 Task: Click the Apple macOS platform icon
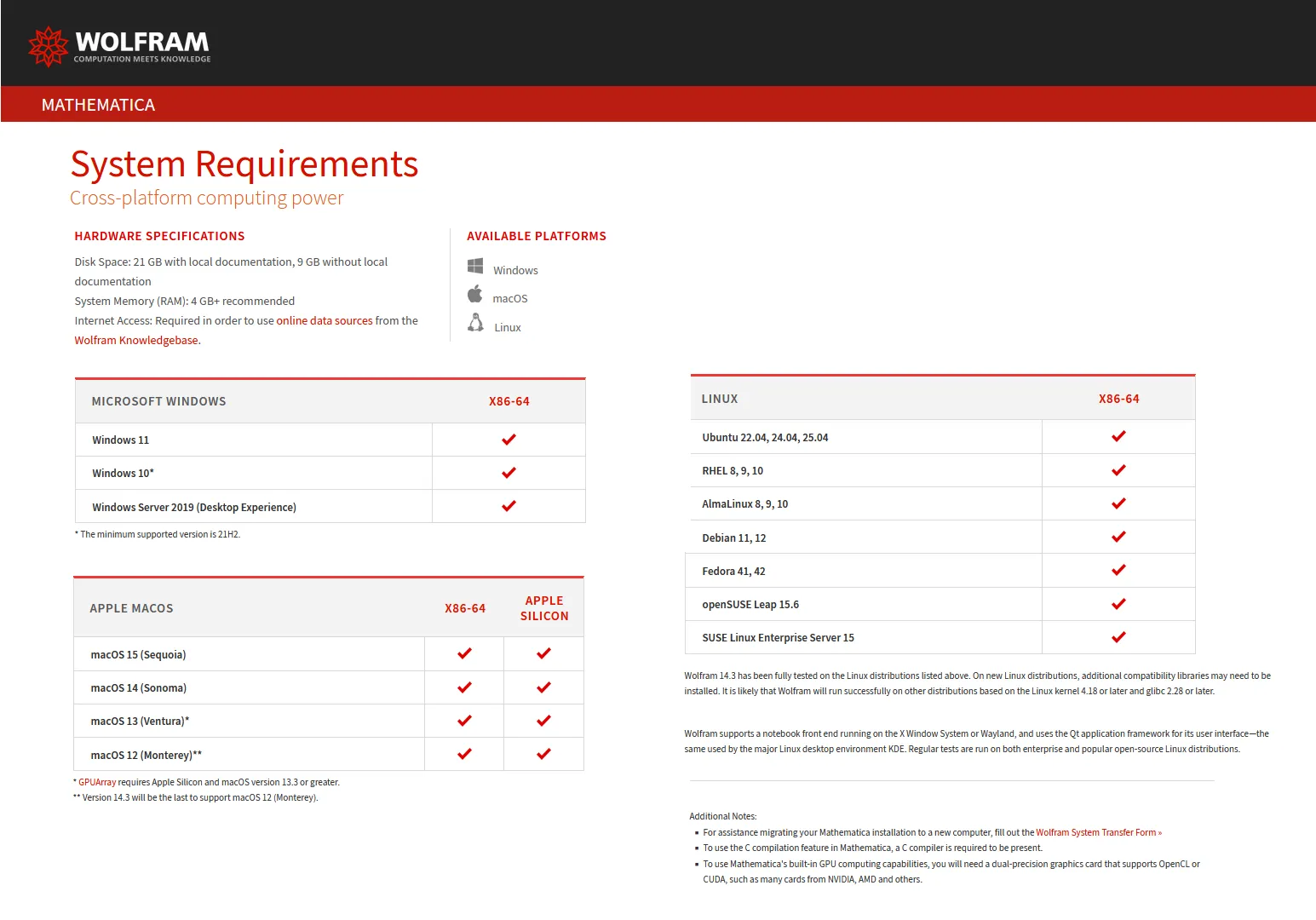474,295
